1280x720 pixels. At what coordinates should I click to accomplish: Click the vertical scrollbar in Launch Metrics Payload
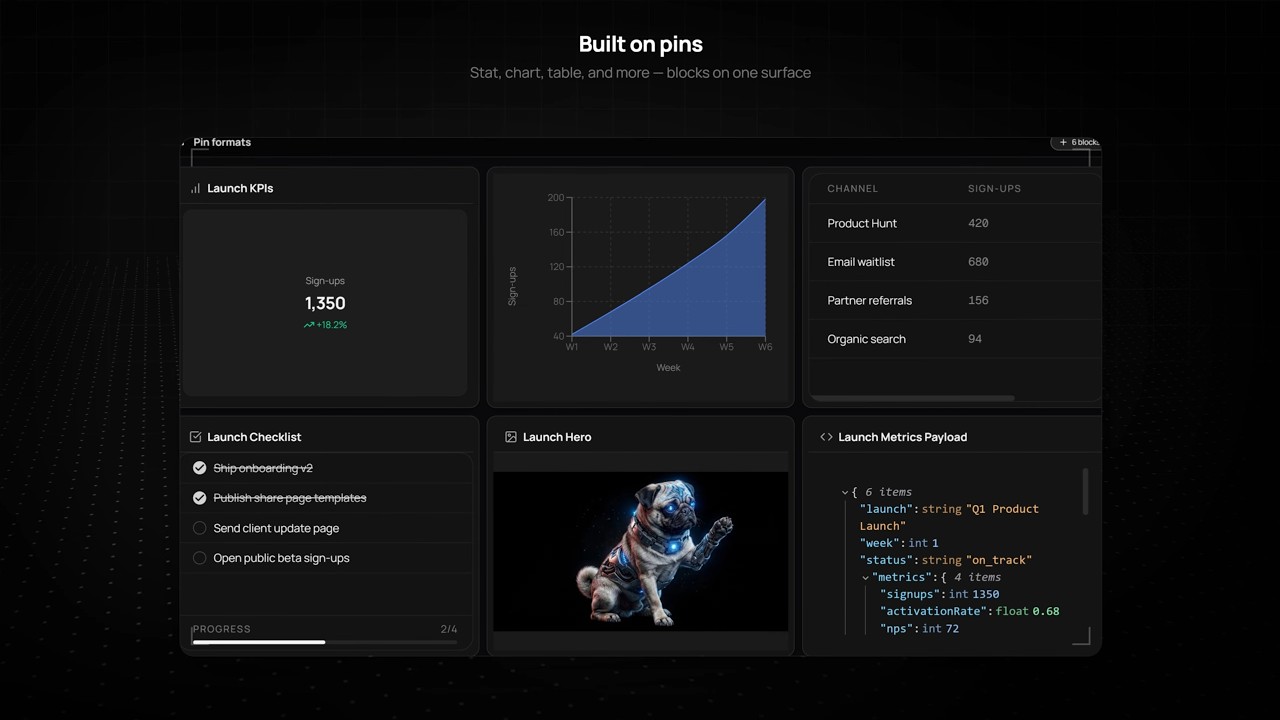(1085, 492)
